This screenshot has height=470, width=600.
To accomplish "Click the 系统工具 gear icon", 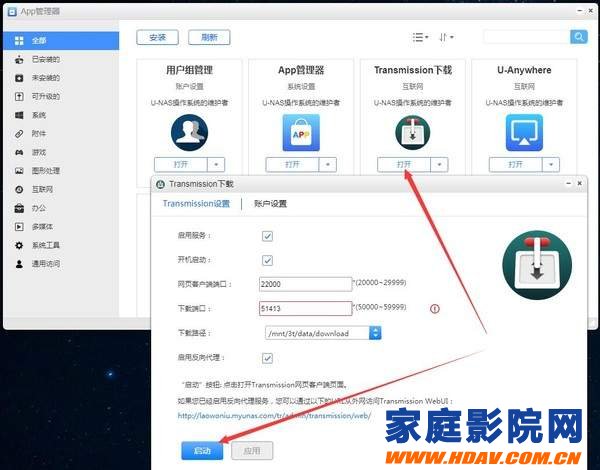I will (x=19, y=245).
